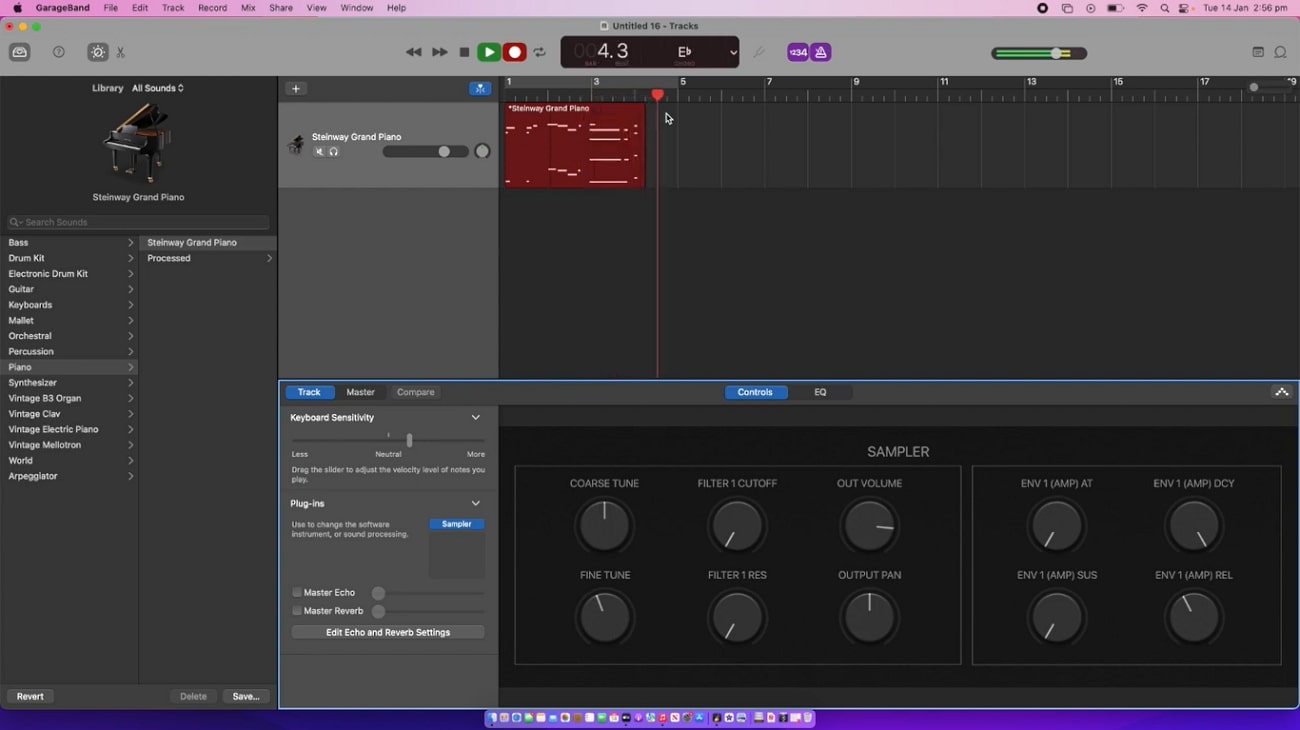Open Spotlight search in menu bar

1165,8
